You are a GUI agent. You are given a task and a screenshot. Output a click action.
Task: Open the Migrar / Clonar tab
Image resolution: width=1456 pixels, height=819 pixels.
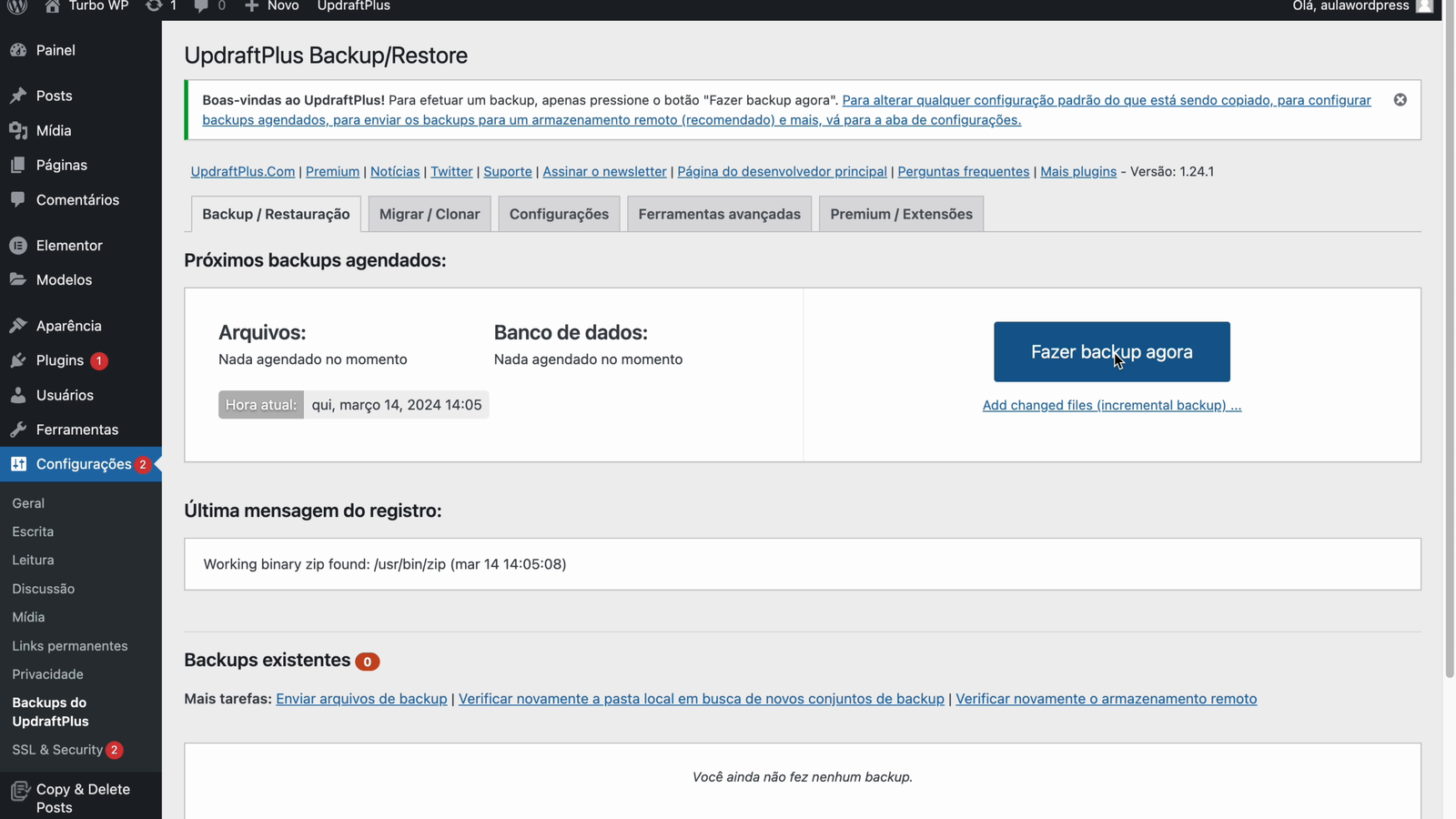[430, 214]
